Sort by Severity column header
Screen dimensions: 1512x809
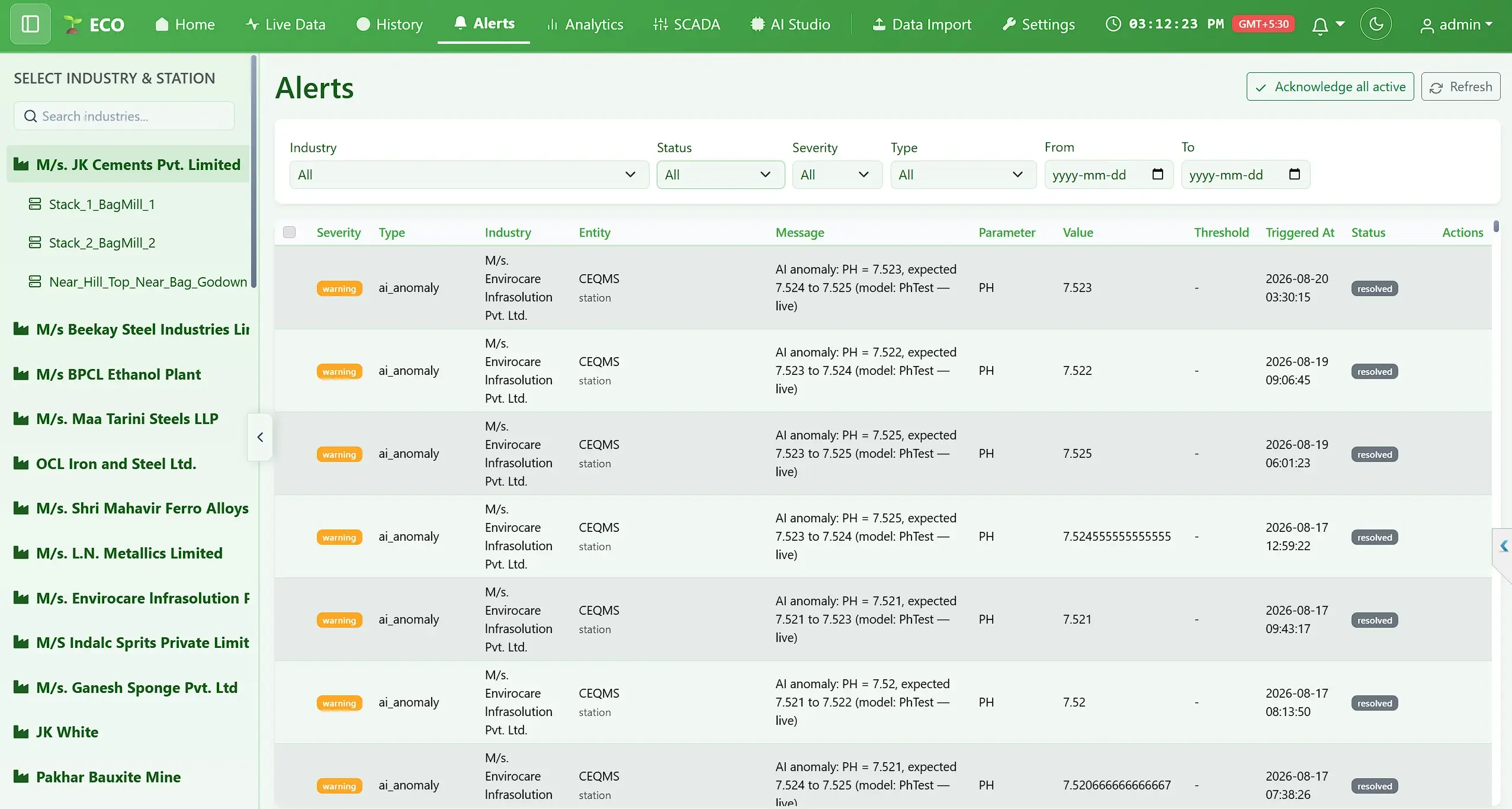tap(339, 233)
